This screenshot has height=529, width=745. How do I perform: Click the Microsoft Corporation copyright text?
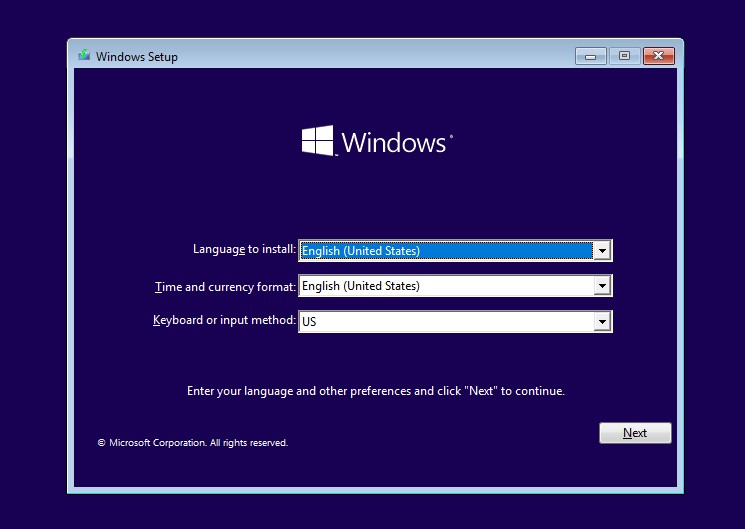tap(193, 443)
